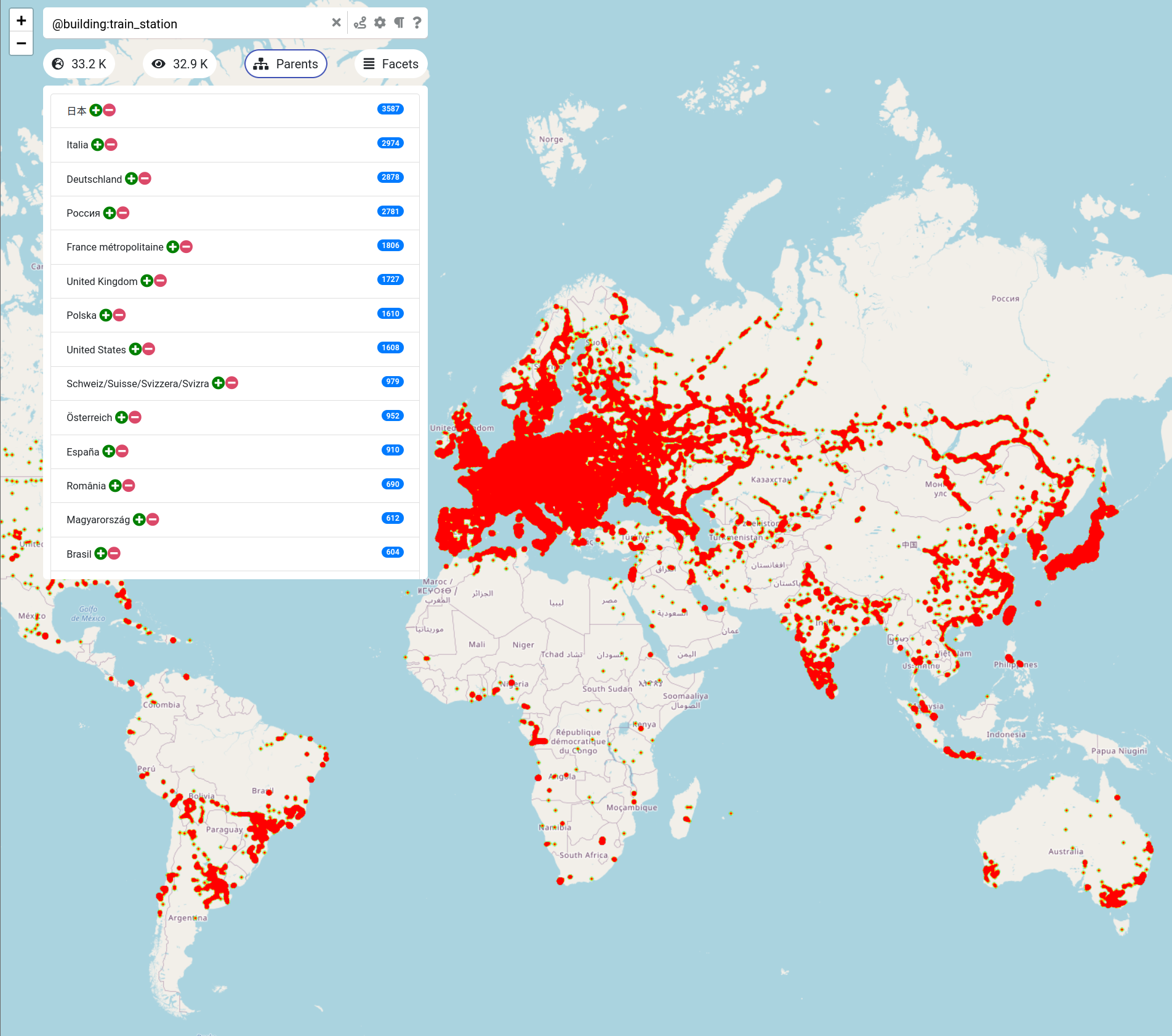Exclude Deutschland with red minus icon

coord(145,179)
